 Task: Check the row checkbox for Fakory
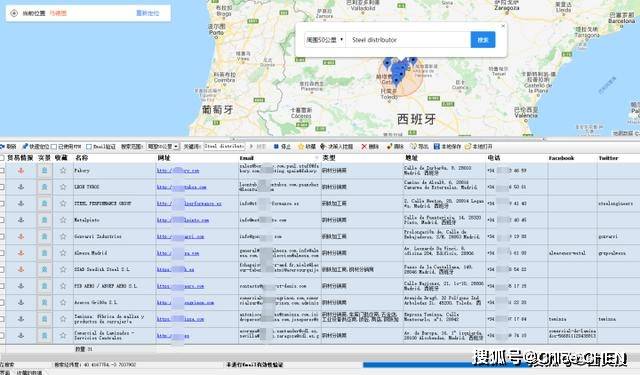point(2,171)
